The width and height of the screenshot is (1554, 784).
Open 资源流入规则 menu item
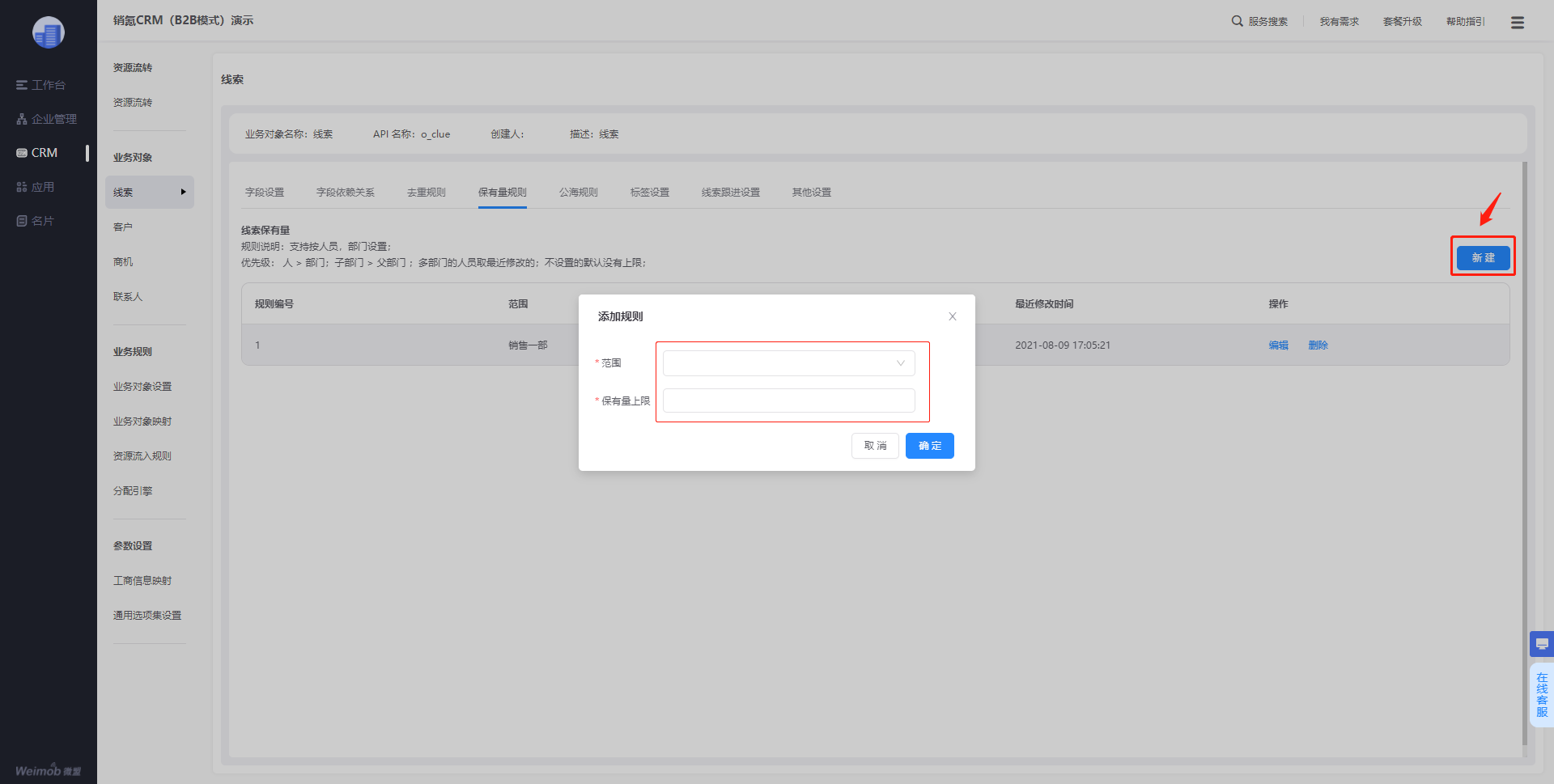[x=142, y=456]
